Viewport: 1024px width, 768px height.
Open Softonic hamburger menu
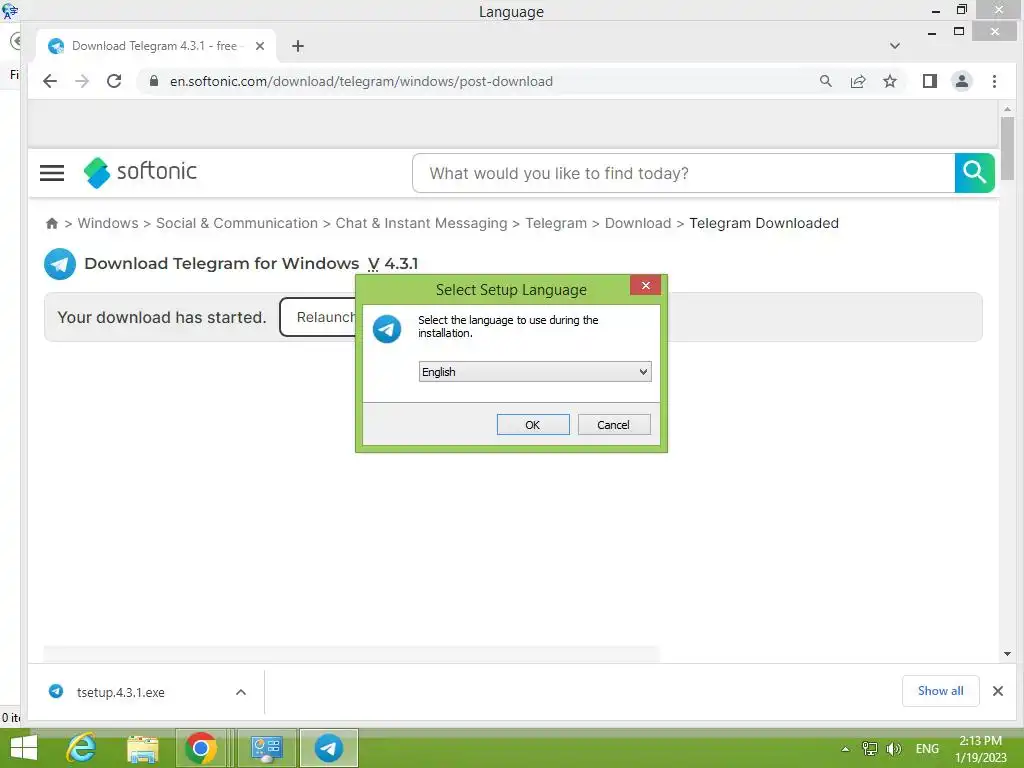(x=52, y=172)
